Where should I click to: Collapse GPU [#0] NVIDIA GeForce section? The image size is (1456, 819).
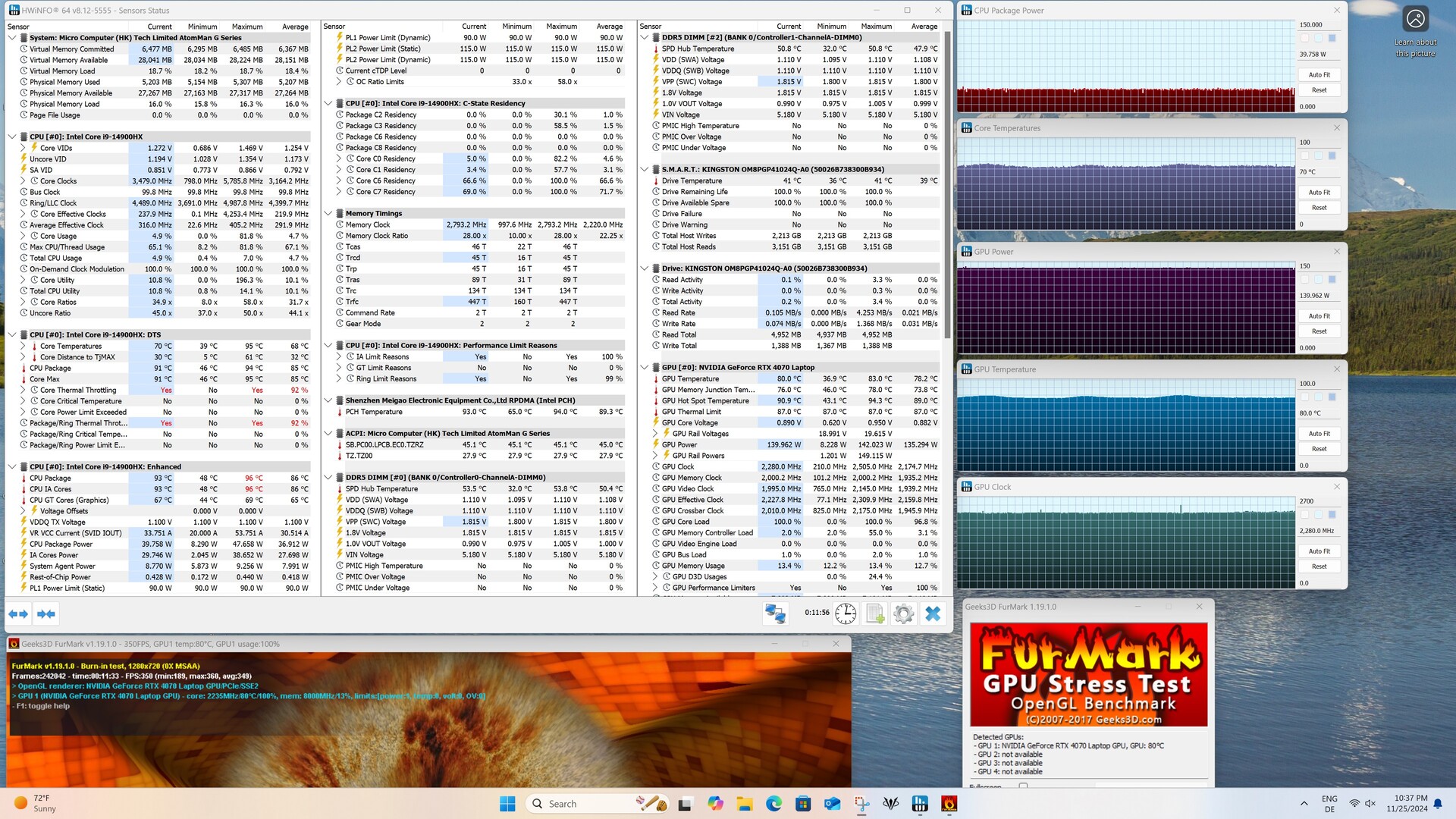tap(645, 368)
